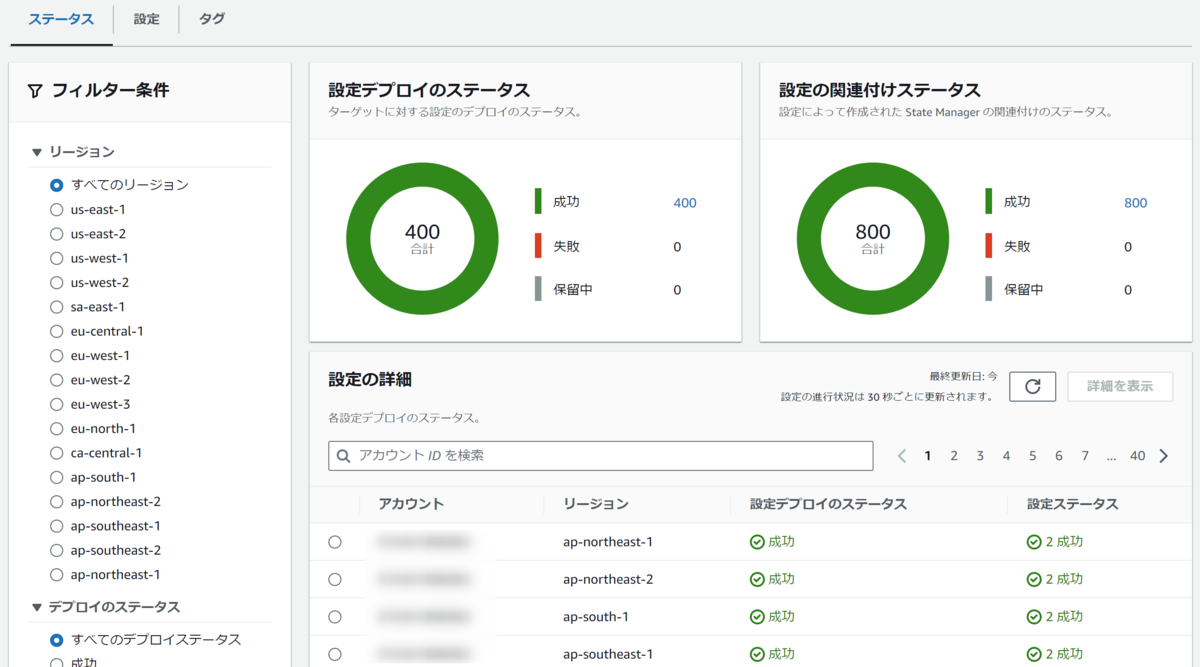Image resolution: width=1200 pixels, height=667 pixels.
Task: Select ap-southeast-1 region filter radio
Action: (x=57, y=526)
